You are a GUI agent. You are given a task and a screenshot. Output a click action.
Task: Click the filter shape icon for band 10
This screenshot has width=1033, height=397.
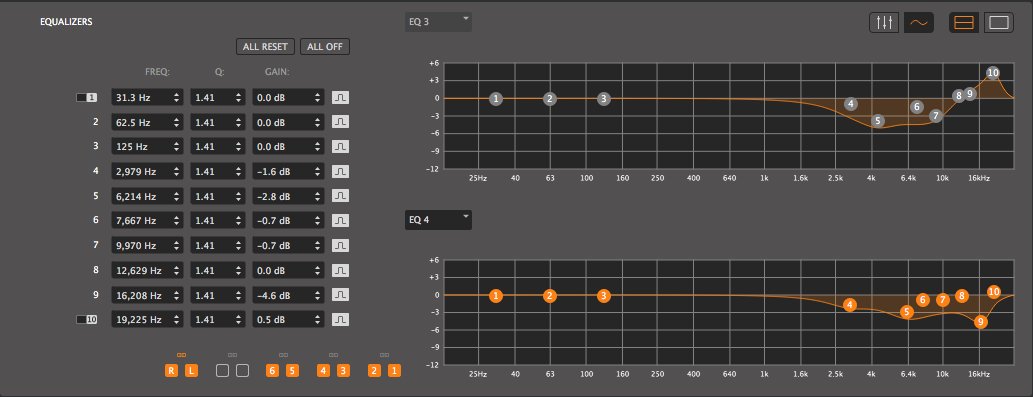(x=340, y=319)
